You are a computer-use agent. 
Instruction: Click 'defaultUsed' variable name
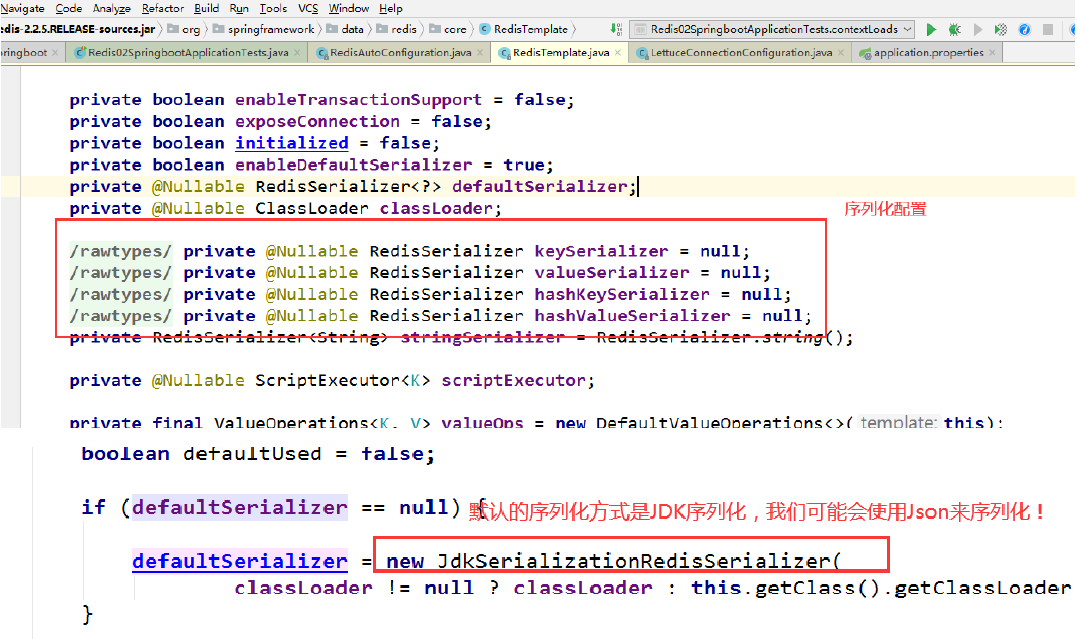pos(252,454)
